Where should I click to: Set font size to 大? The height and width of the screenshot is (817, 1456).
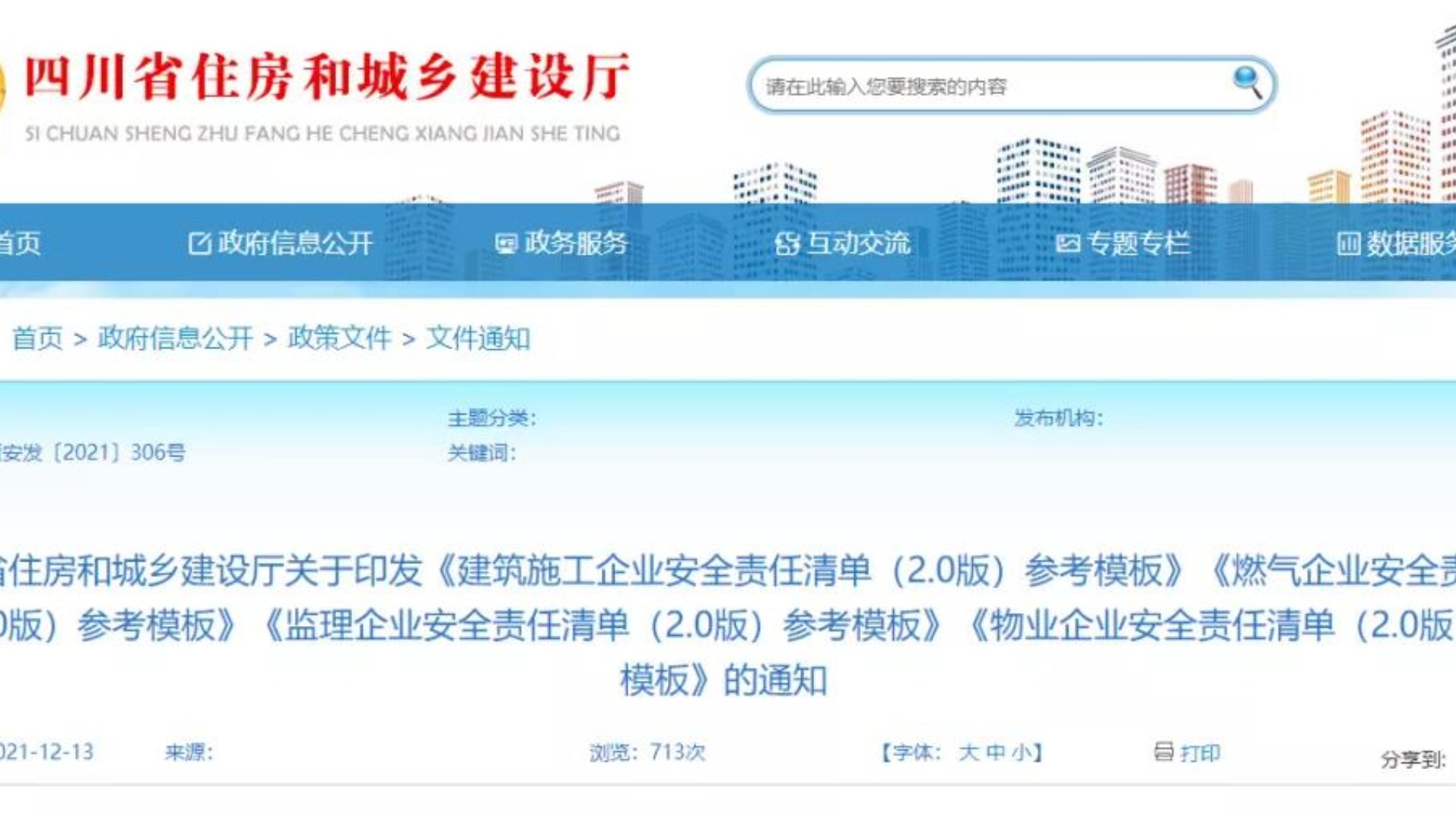tap(968, 752)
